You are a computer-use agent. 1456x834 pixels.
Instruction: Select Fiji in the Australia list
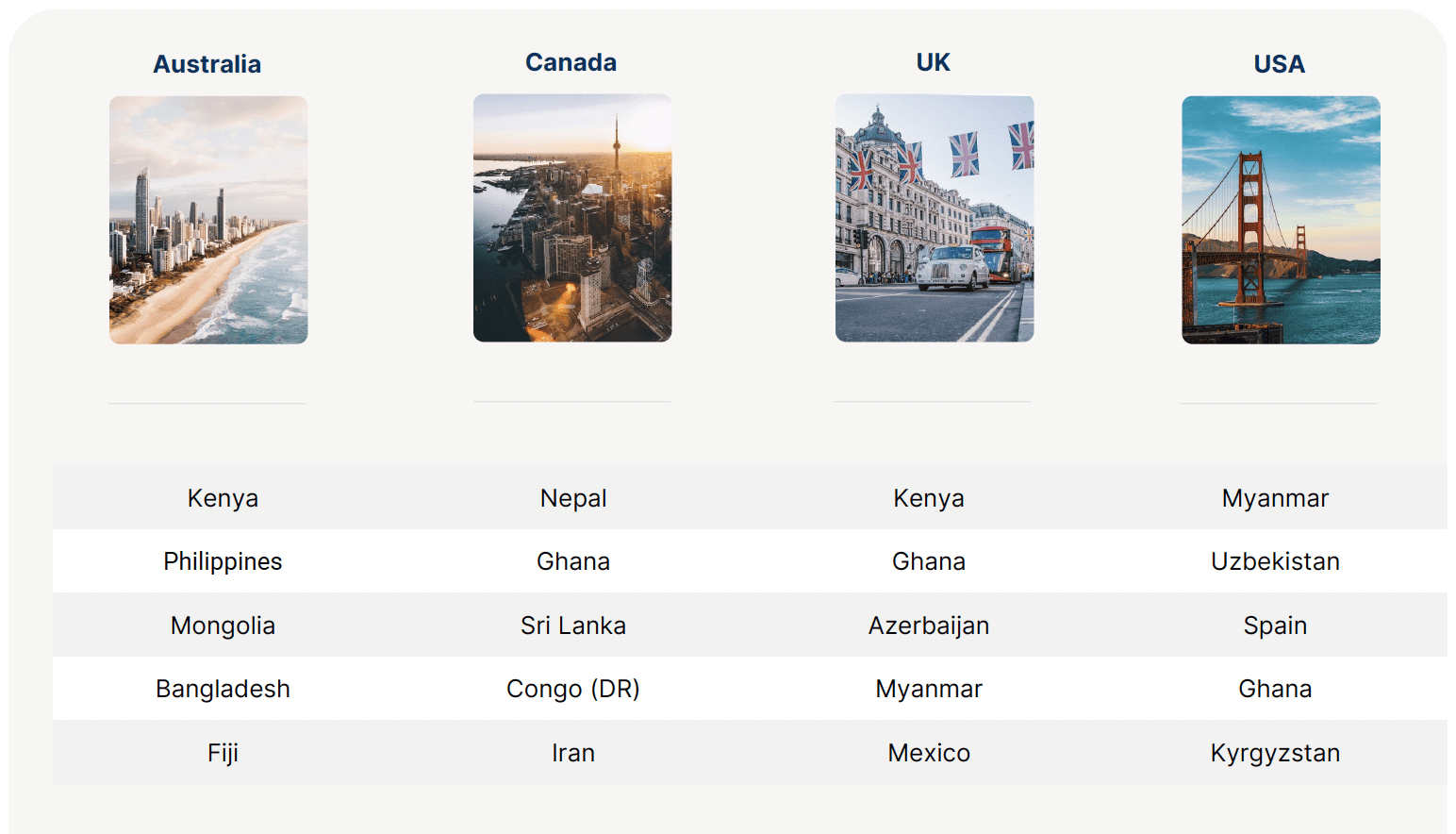click(223, 753)
